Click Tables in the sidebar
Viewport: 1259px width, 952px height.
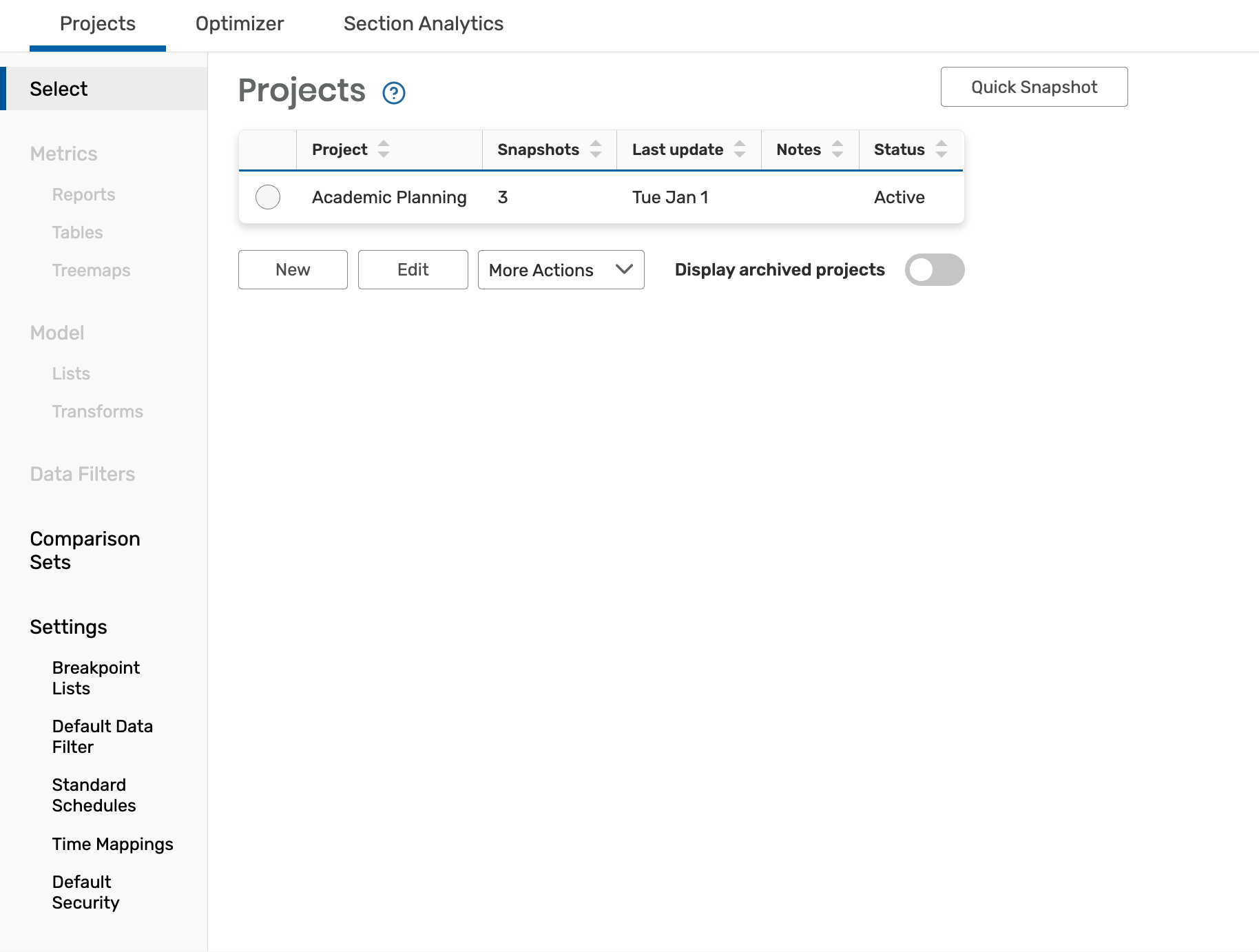click(77, 232)
